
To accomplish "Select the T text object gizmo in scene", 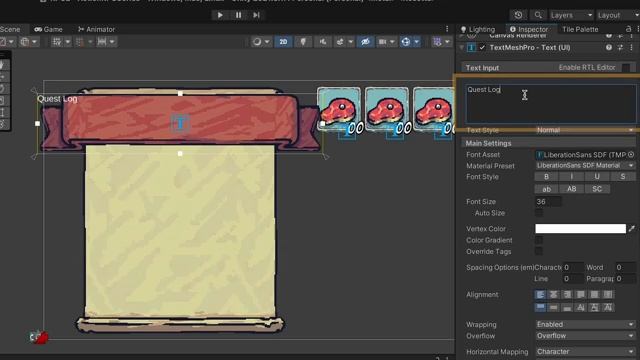I will [x=180, y=123].
